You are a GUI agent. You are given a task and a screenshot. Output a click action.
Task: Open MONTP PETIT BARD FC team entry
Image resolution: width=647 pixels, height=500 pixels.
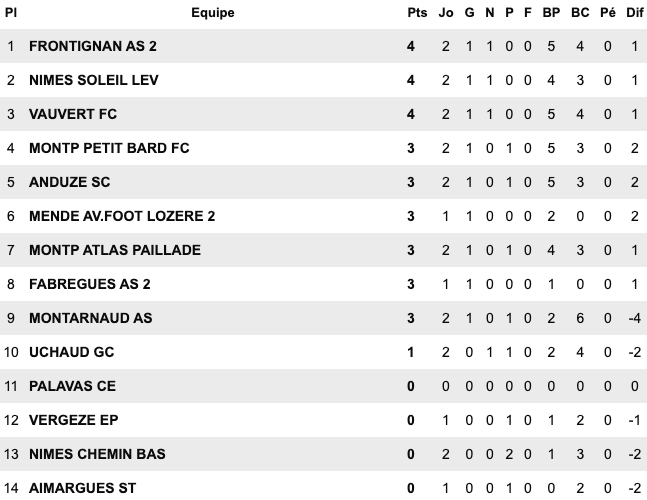109,148
